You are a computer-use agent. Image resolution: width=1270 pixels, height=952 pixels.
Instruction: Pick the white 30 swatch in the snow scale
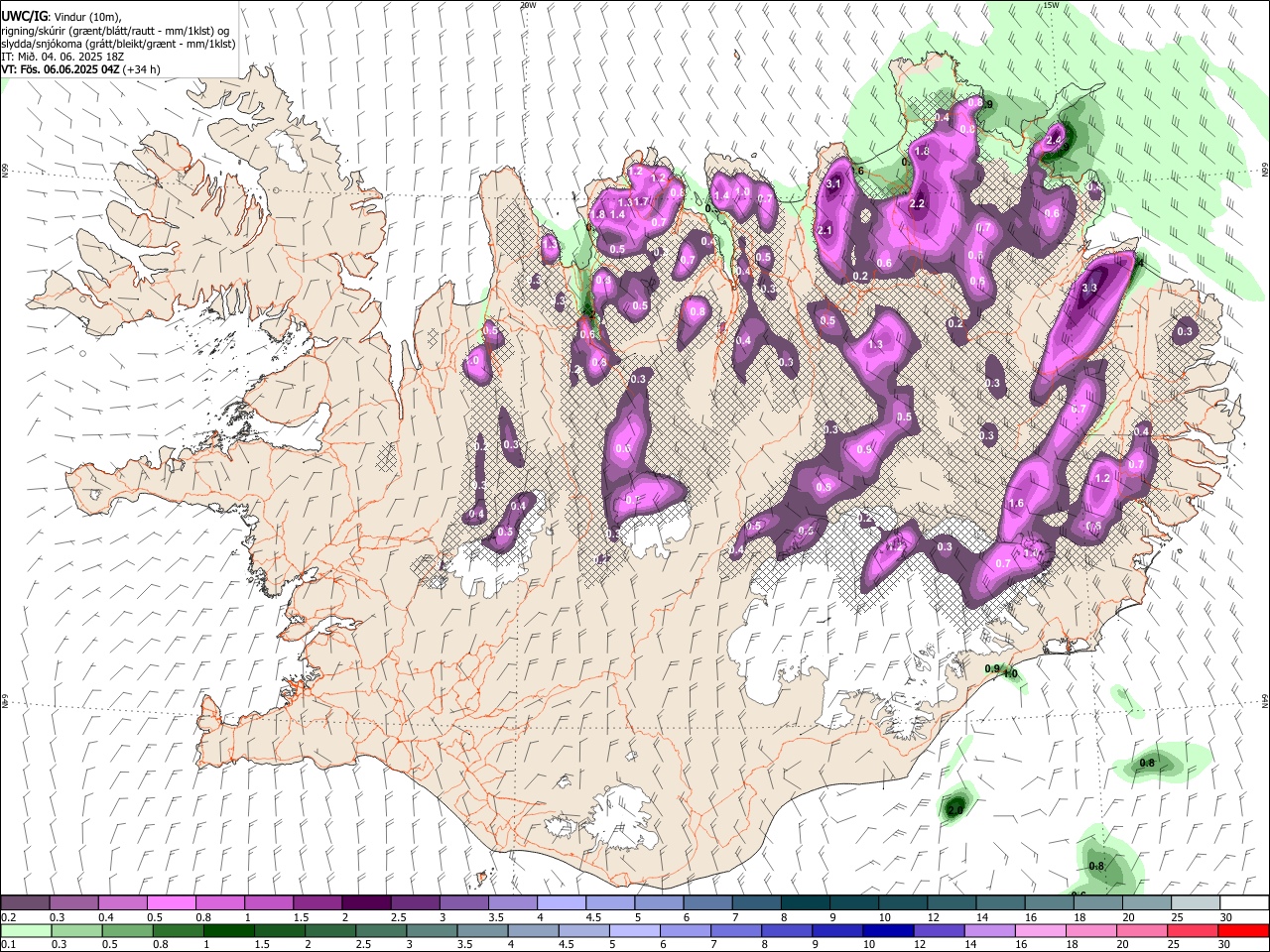(x=1244, y=903)
